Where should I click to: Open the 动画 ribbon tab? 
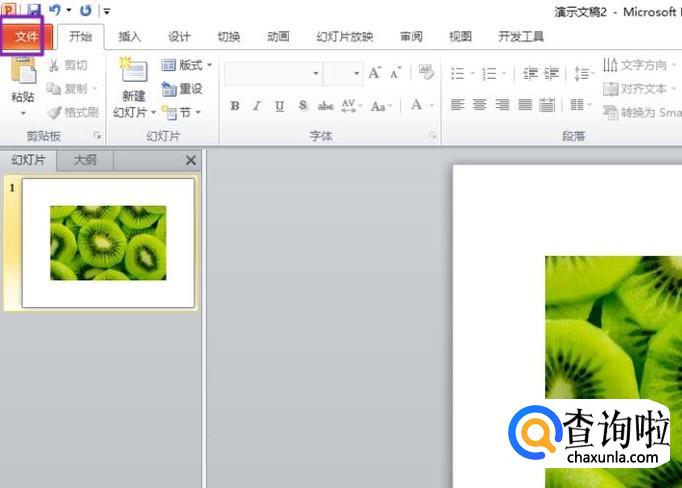click(x=278, y=37)
